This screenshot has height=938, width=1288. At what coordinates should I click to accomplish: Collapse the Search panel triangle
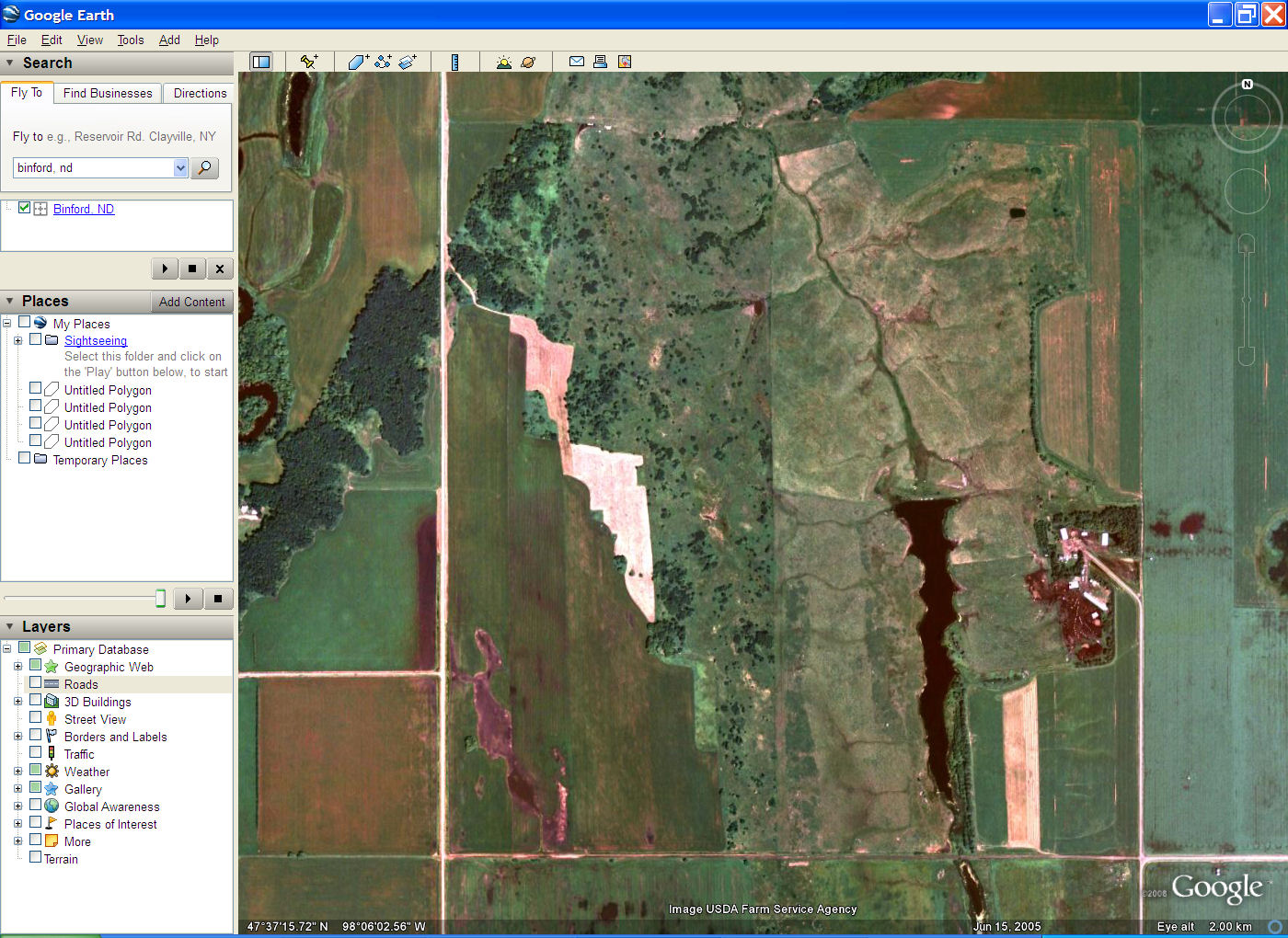pos(10,63)
